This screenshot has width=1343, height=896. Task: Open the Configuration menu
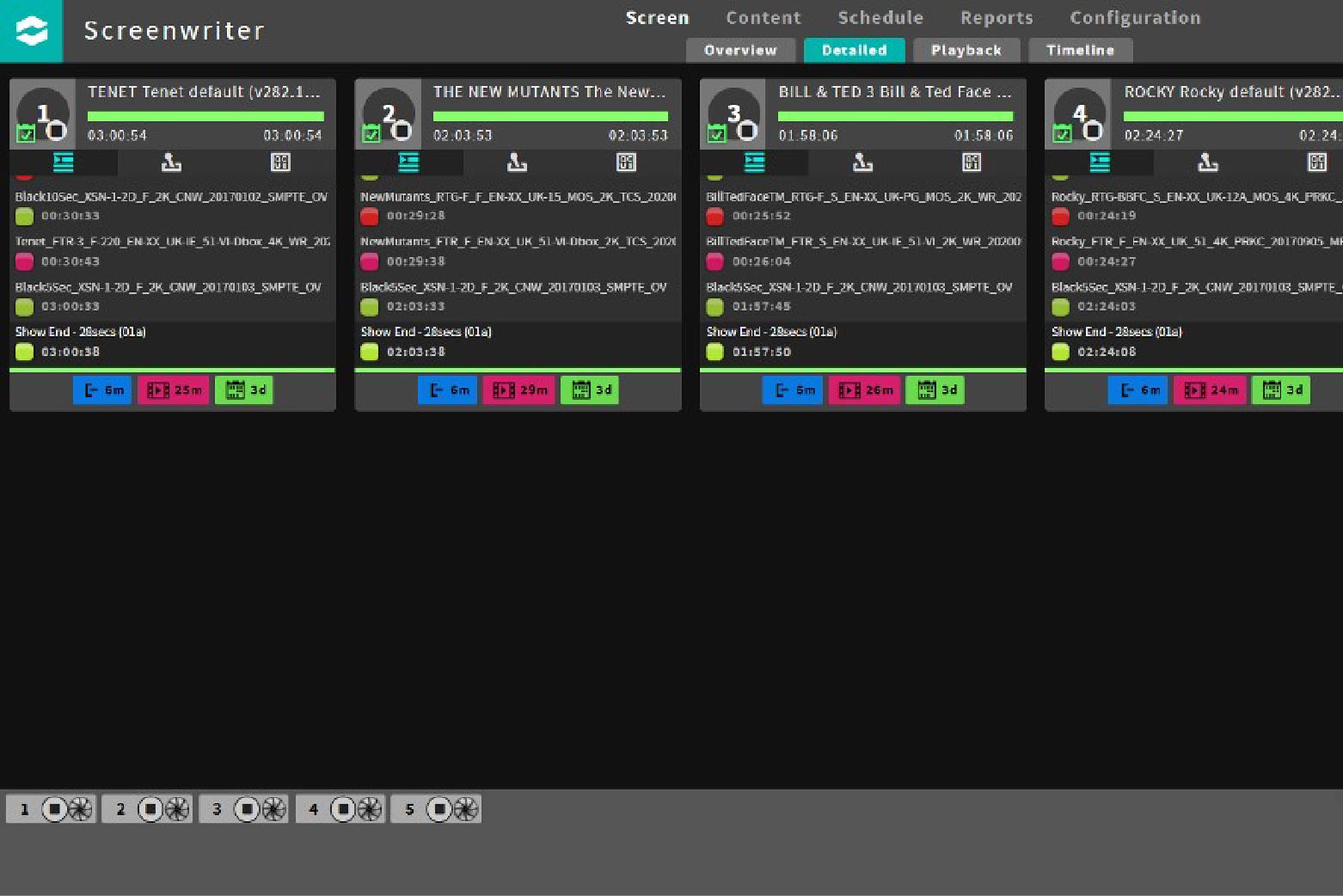pyautogui.click(x=1134, y=18)
